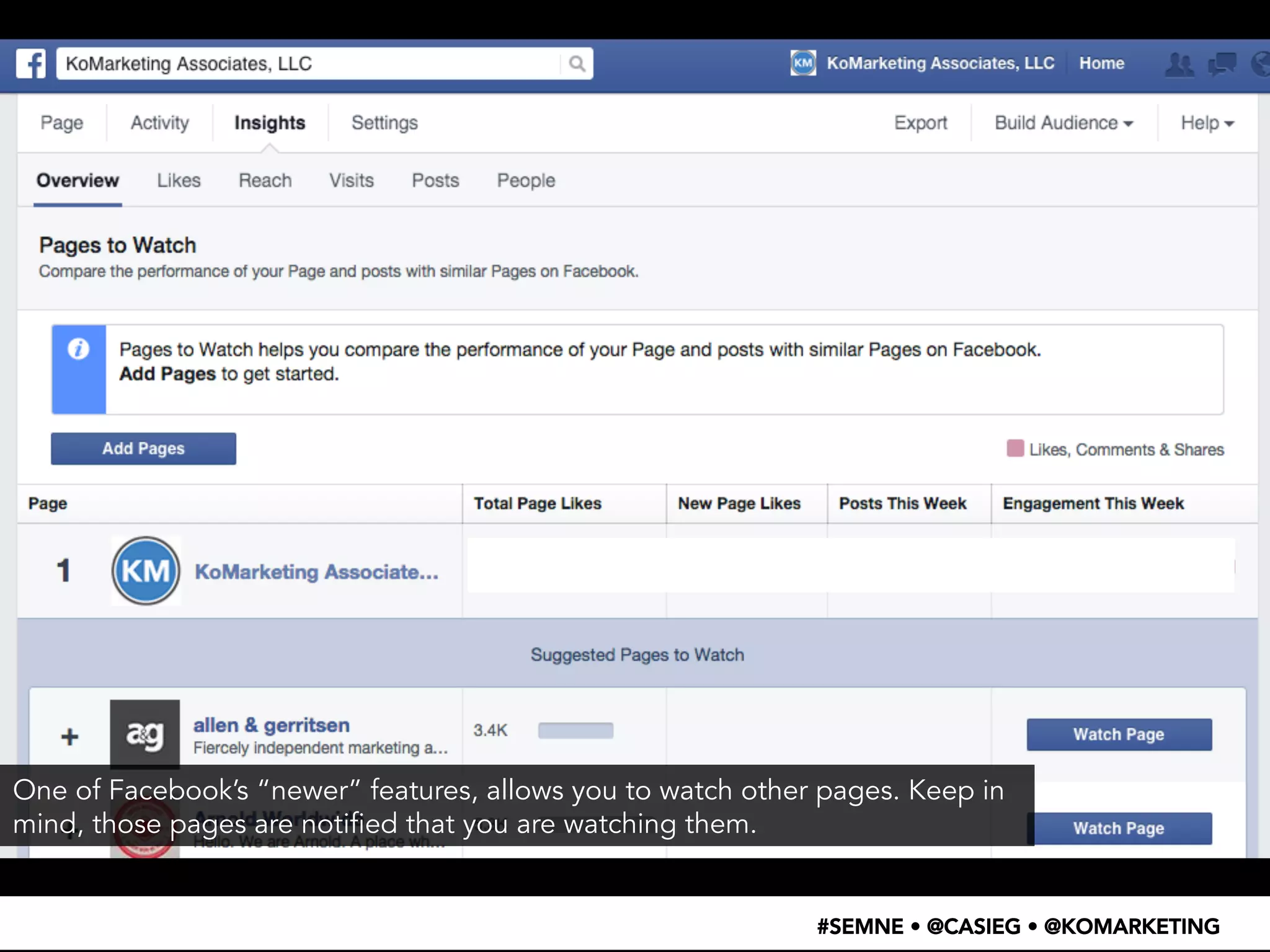Expand the Help dropdown
Viewport: 1270px width, 952px height.
1207,123
